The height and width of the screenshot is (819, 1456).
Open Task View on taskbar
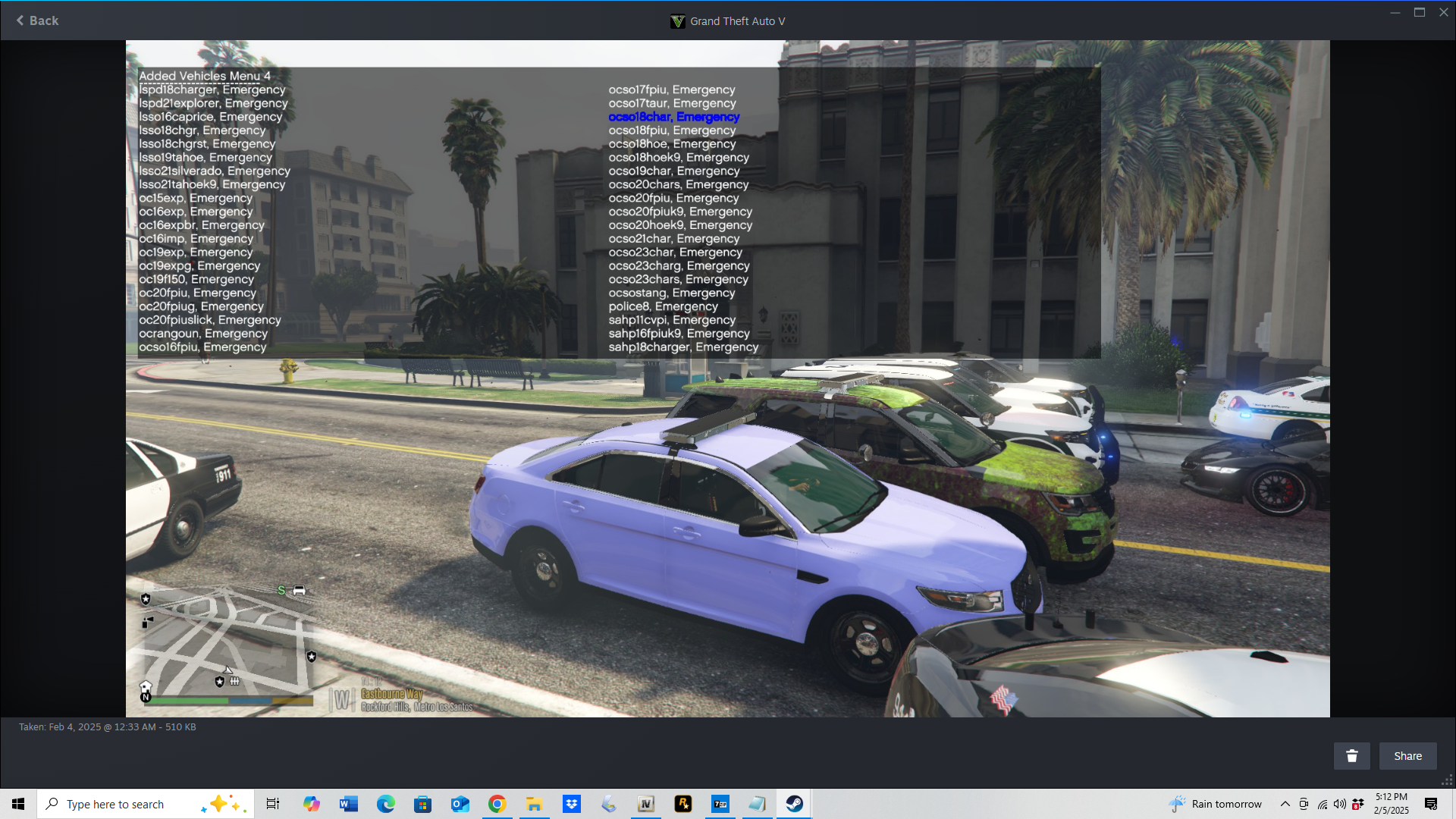[273, 804]
